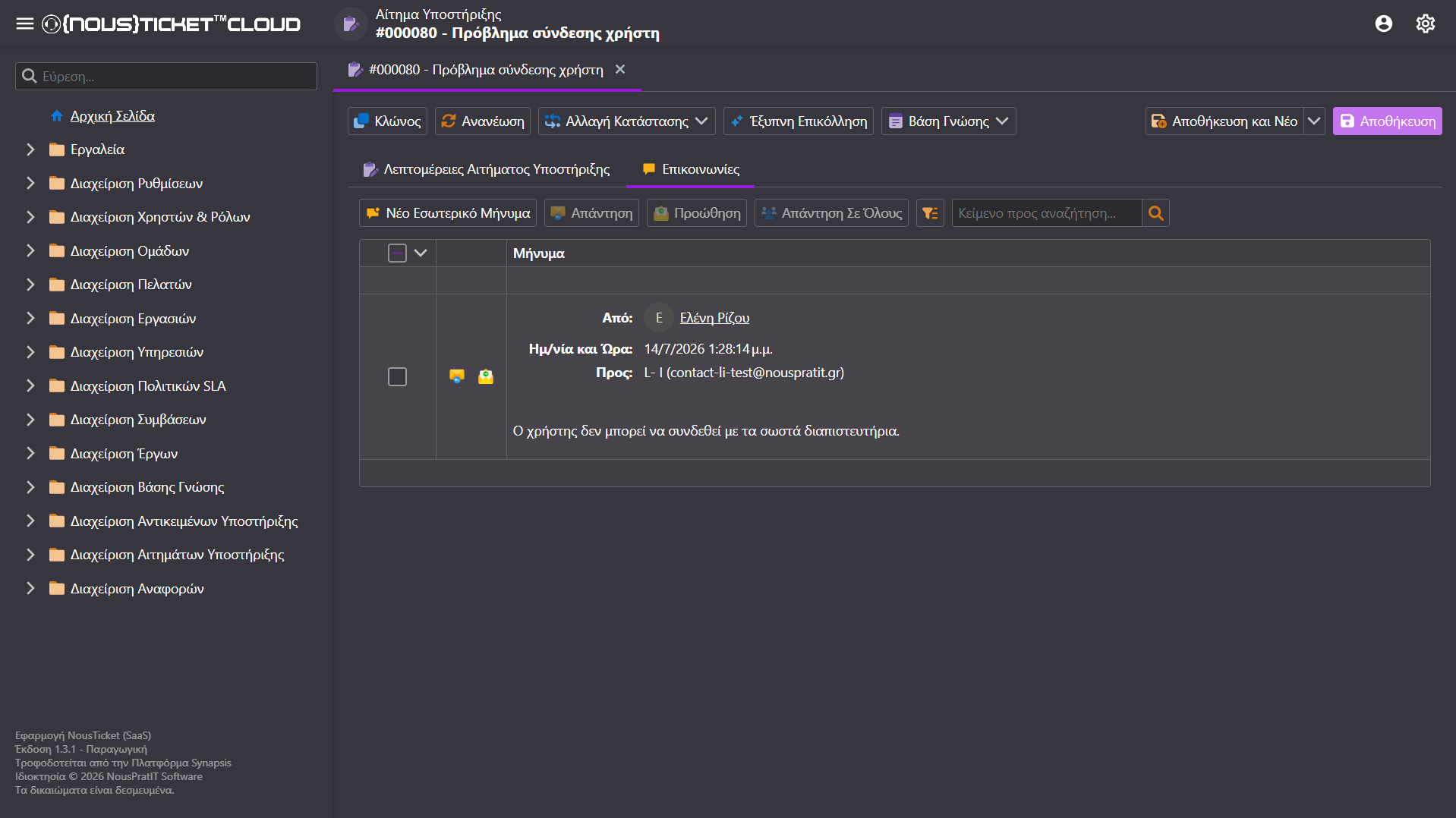This screenshot has width=1456, height=818.
Task: Toggle the select-all messages checkbox
Action: 397,253
